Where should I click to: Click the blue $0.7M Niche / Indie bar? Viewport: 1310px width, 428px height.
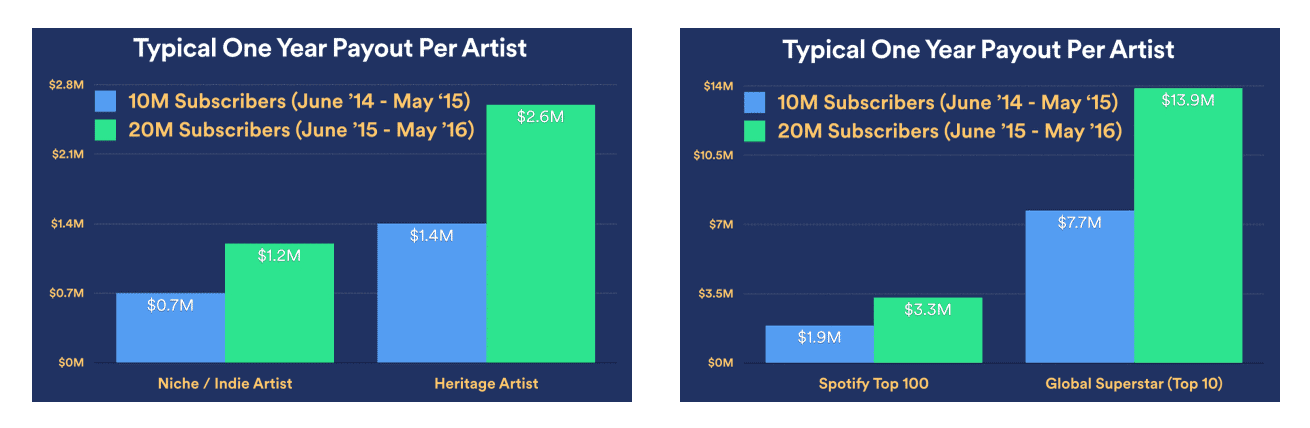click(x=170, y=327)
